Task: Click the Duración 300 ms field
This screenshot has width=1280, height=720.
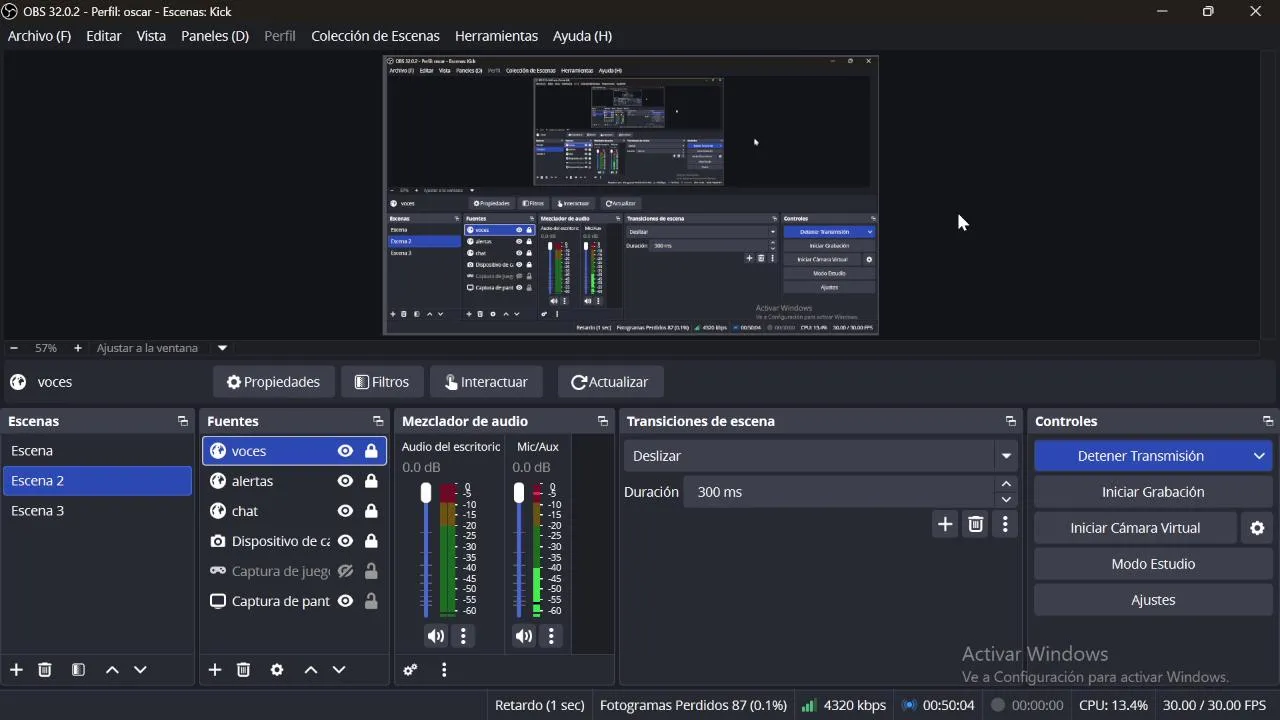Action: [840, 492]
